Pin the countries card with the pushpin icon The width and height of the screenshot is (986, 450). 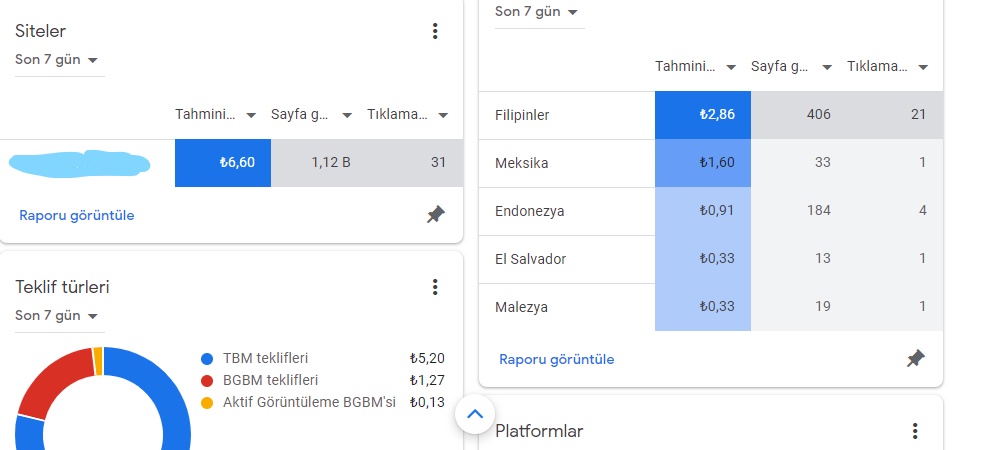tap(915, 359)
